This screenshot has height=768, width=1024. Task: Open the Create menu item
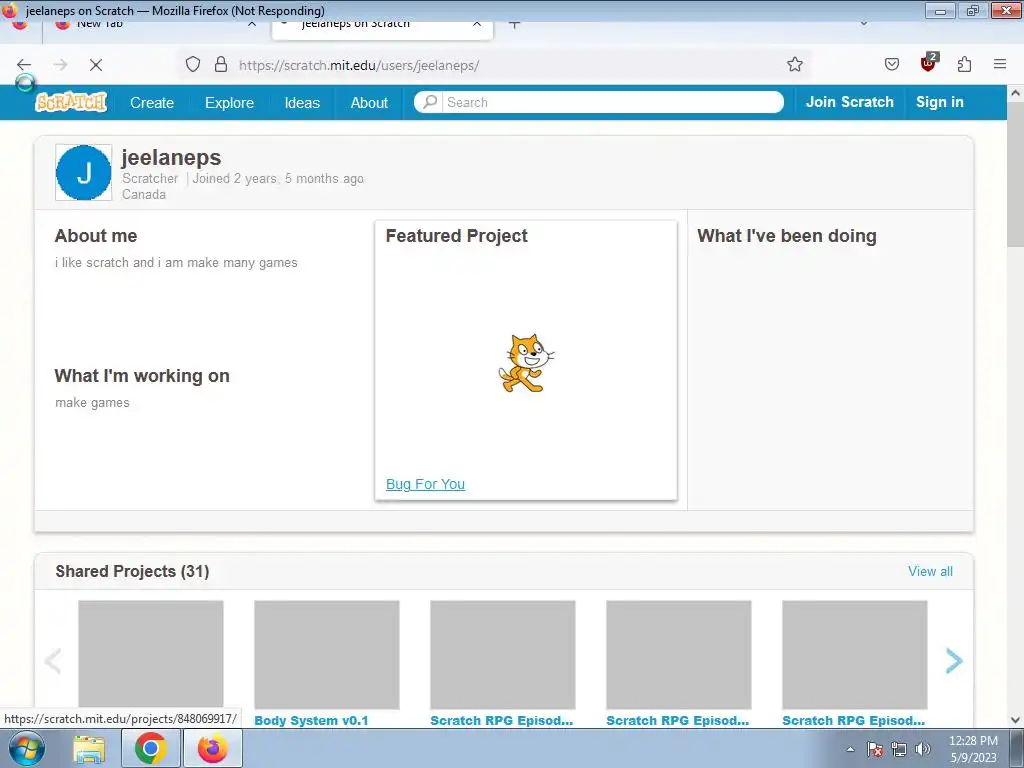[152, 103]
